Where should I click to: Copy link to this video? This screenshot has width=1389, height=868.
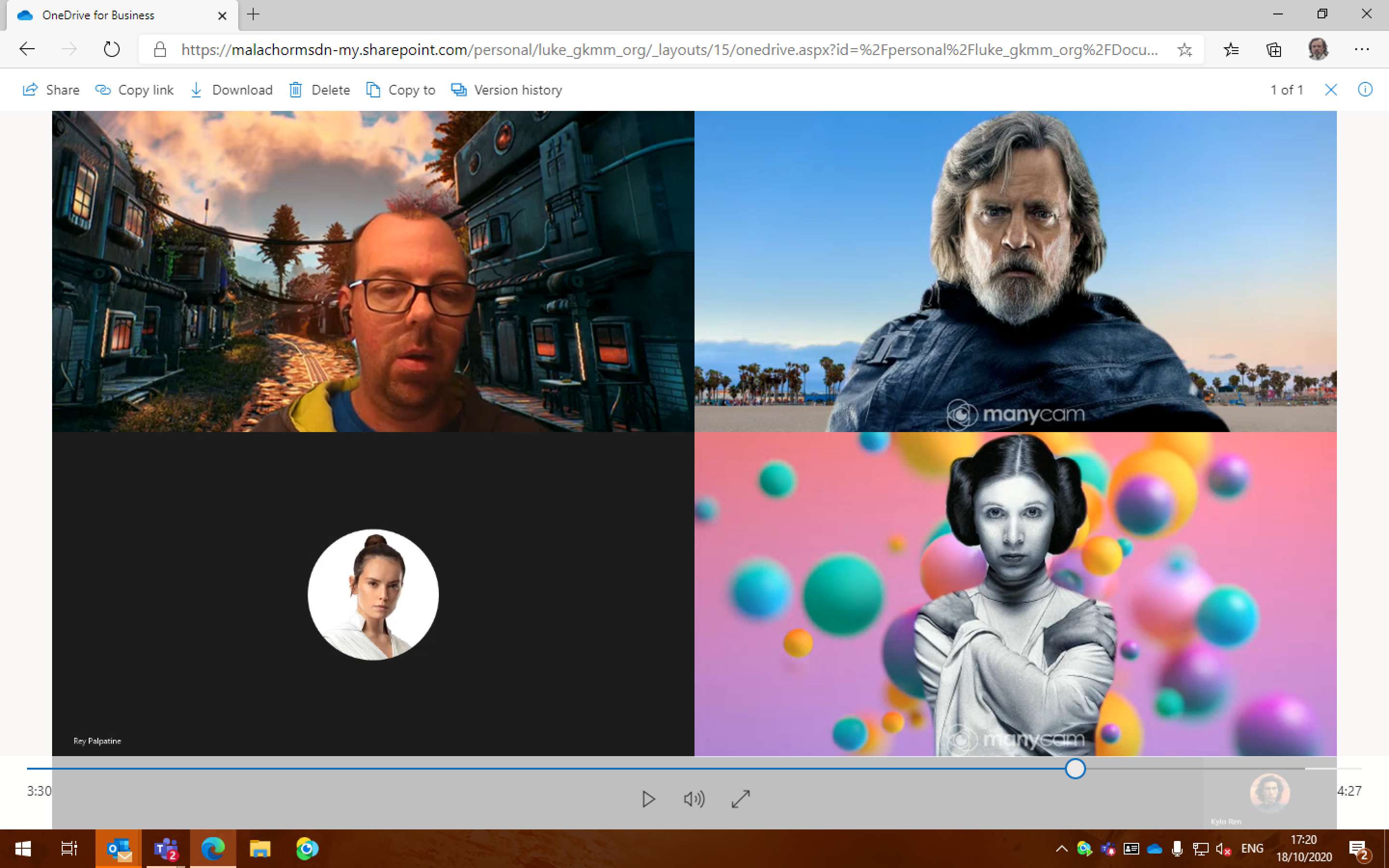tap(134, 90)
